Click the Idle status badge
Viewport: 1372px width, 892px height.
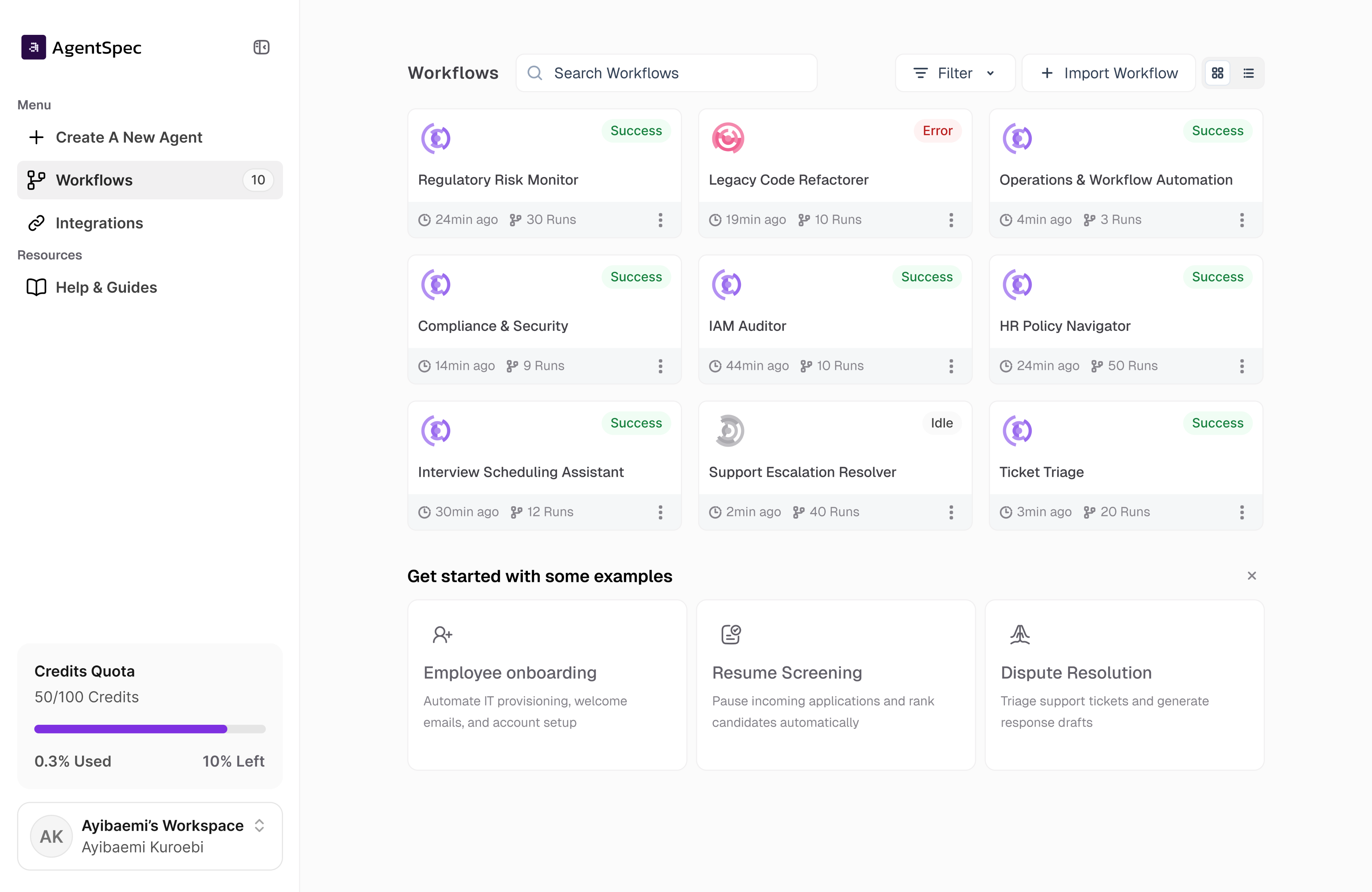(x=941, y=423)
